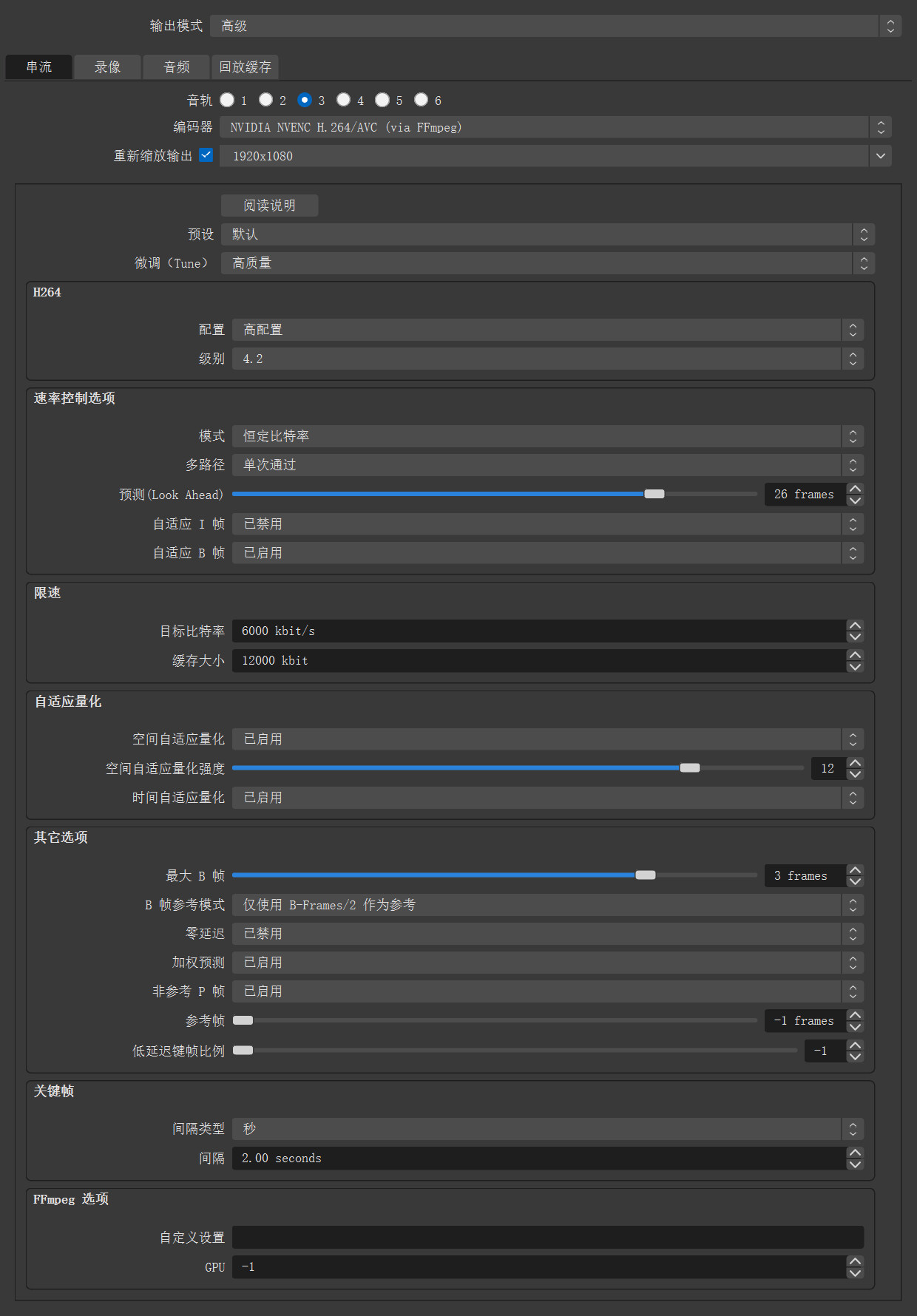Decrease GPU index with down arrow
Viewport: 917px width, 1316px height.
(855, 1273)
